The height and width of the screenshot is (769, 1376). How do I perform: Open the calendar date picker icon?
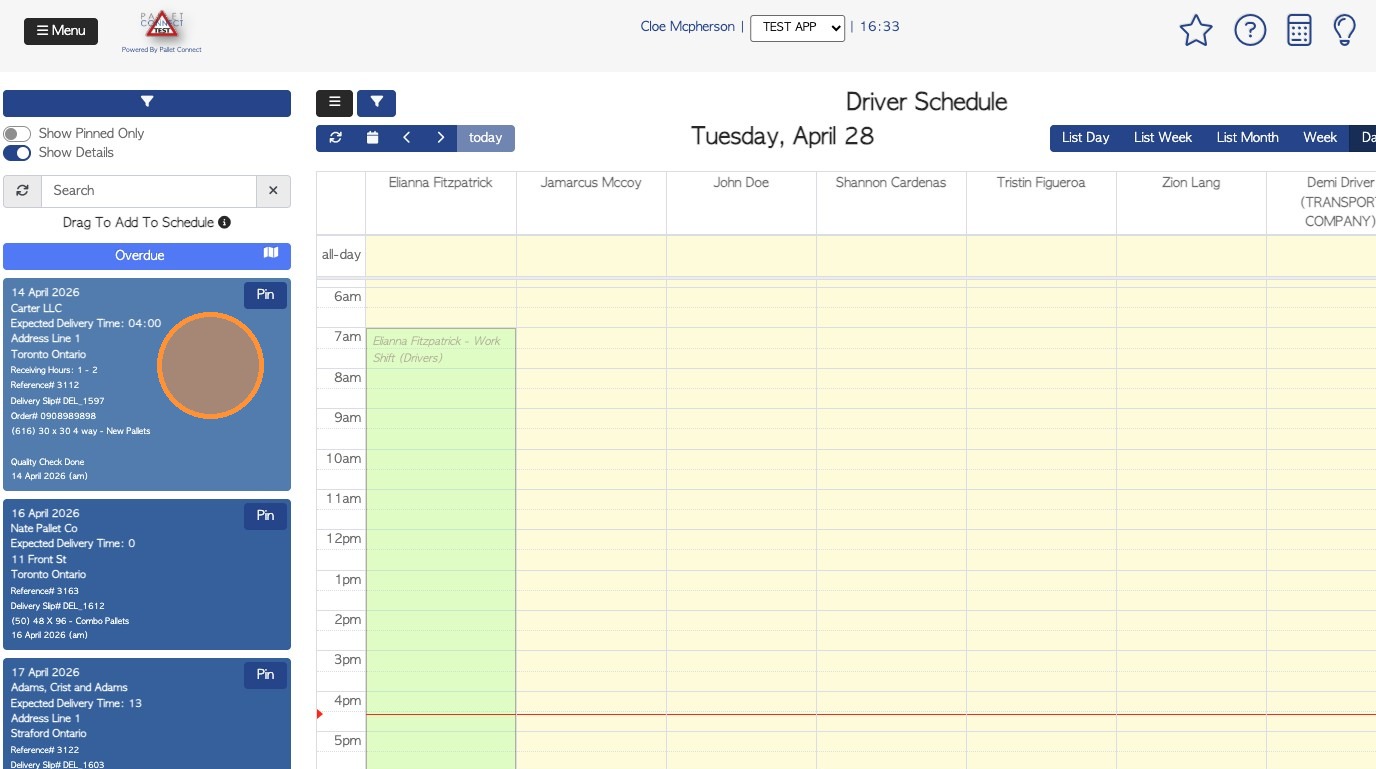pos(372,138)
